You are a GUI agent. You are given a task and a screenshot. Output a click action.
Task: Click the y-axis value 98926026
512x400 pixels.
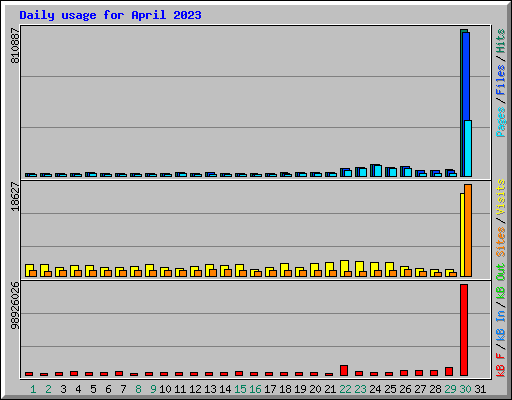15,306
